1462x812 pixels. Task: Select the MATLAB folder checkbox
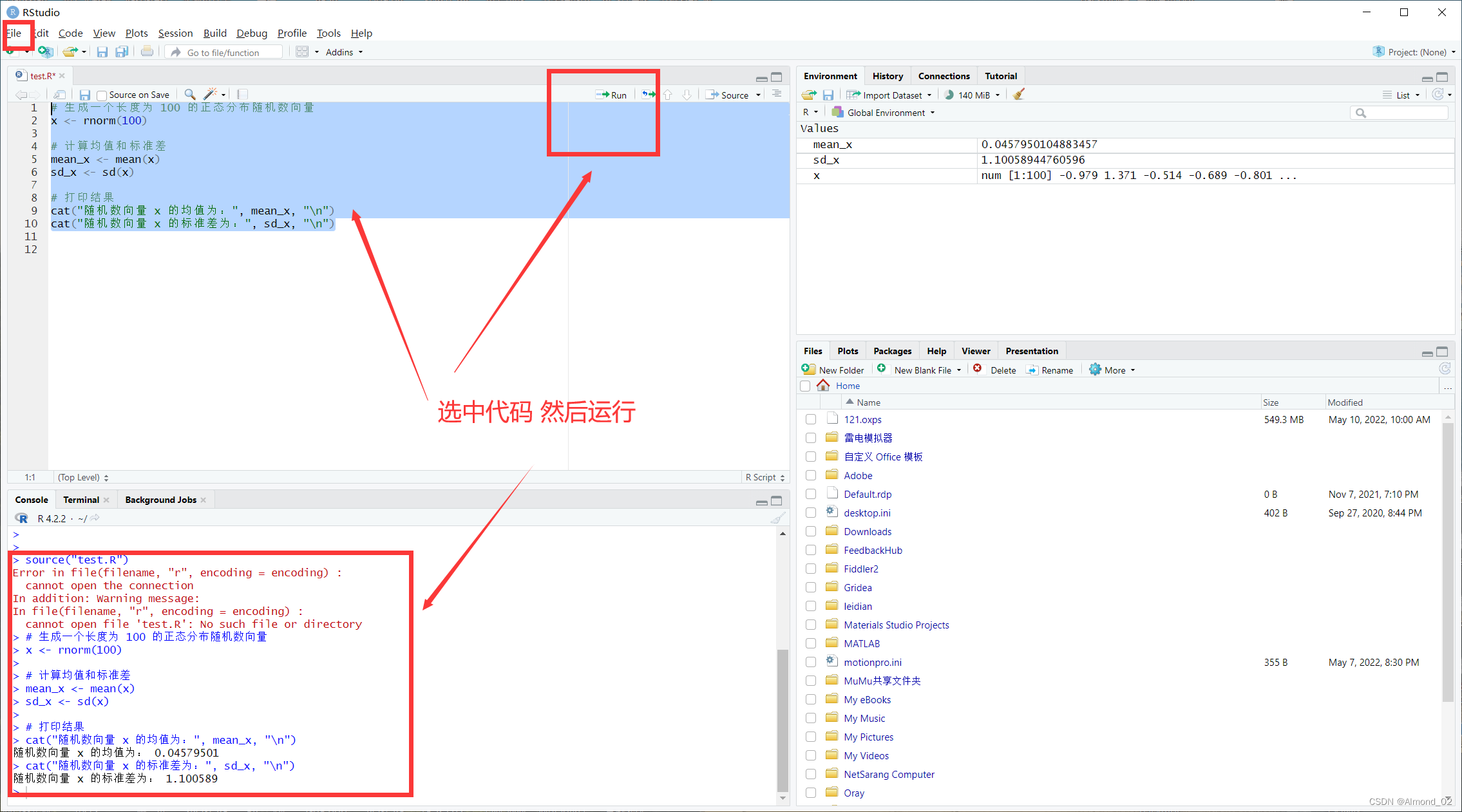pyautogui.click(x=811, y=643)
